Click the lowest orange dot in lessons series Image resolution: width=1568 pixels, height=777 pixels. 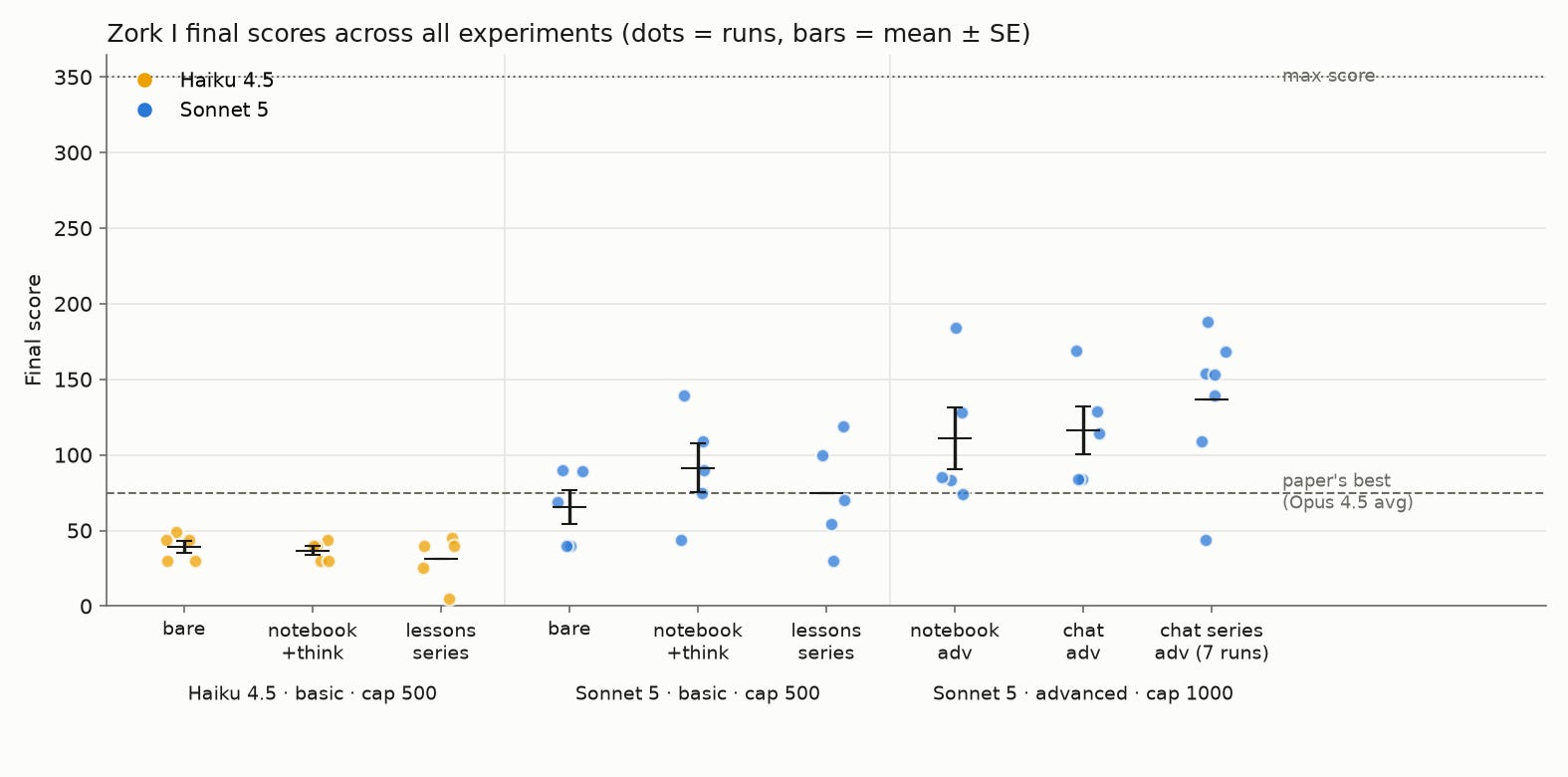449,599
